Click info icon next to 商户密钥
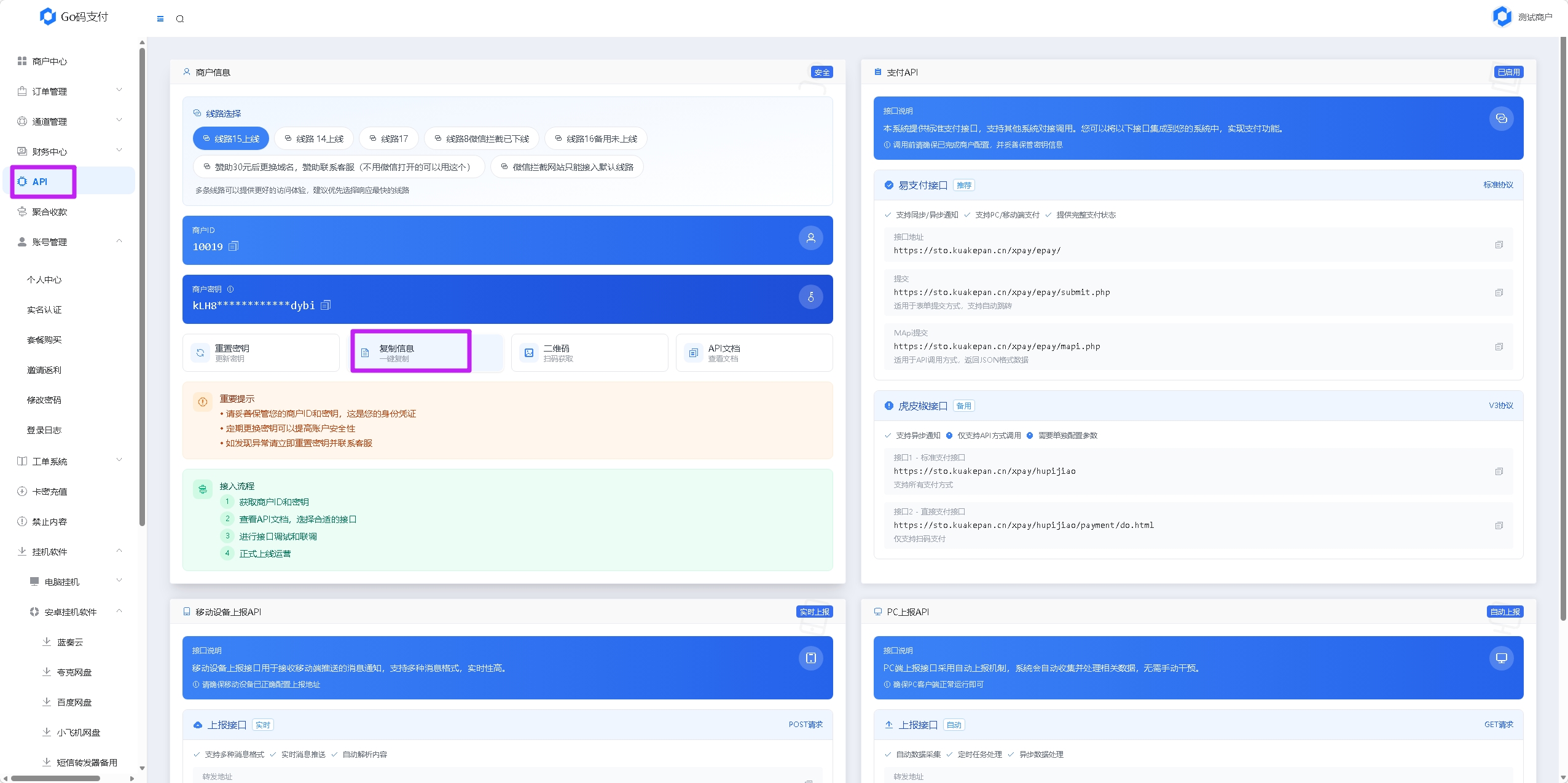Screen dimensions: 1568x783 (x=230, y=289)
